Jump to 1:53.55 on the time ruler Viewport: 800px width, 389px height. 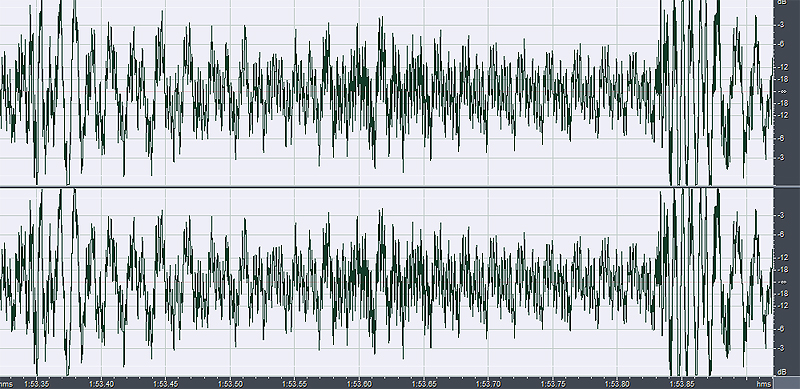tap(295, 384)
